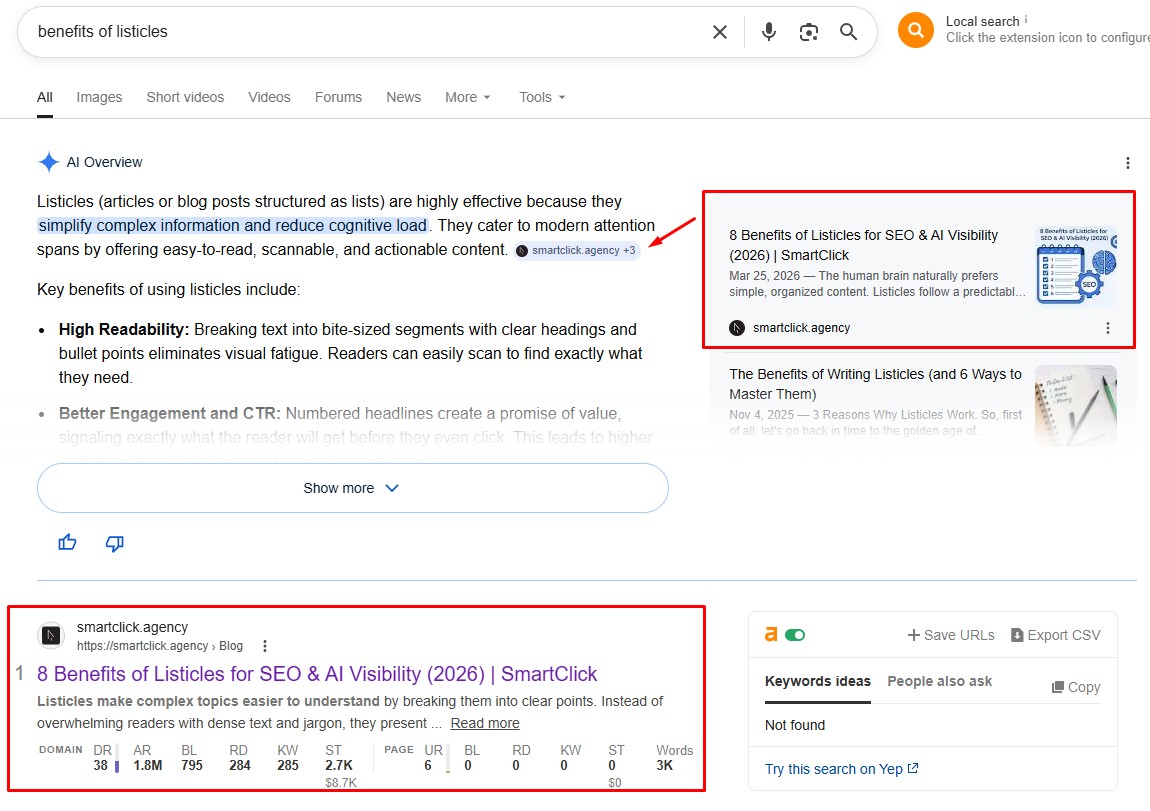The width and height of the screenshot is (1150, 811).
Task: Switch to the Videos tab
Action: (269, 98)
